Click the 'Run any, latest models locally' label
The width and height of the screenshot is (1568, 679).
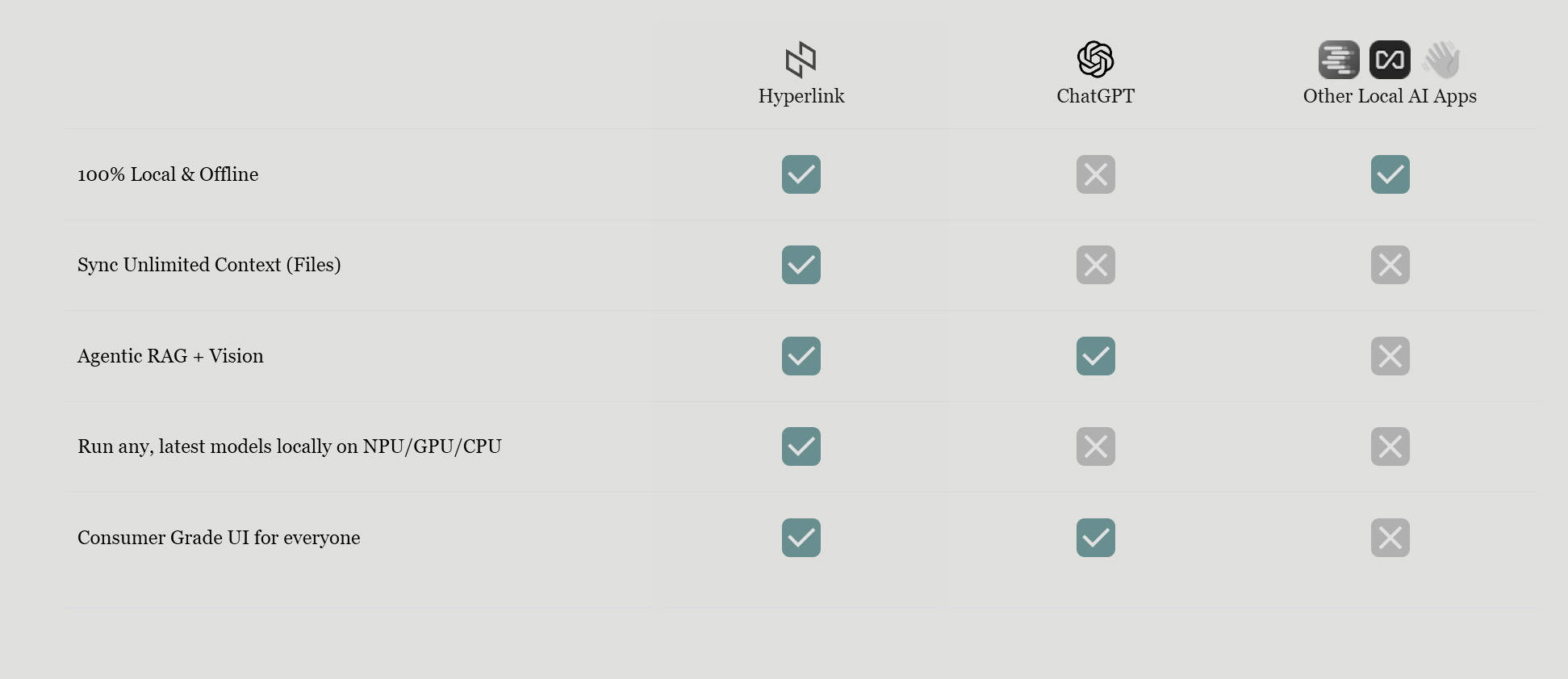(289, 446)
